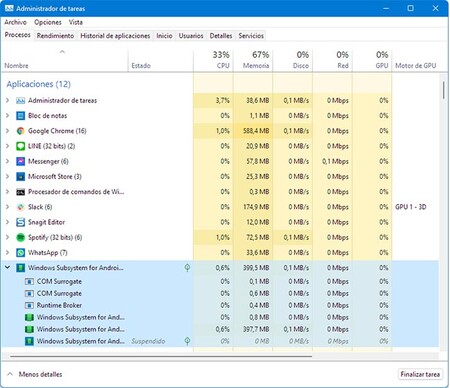Screen dimensions: 450x388
Task: Expand the Google Chrome (16) group
Action: [7, 131]
